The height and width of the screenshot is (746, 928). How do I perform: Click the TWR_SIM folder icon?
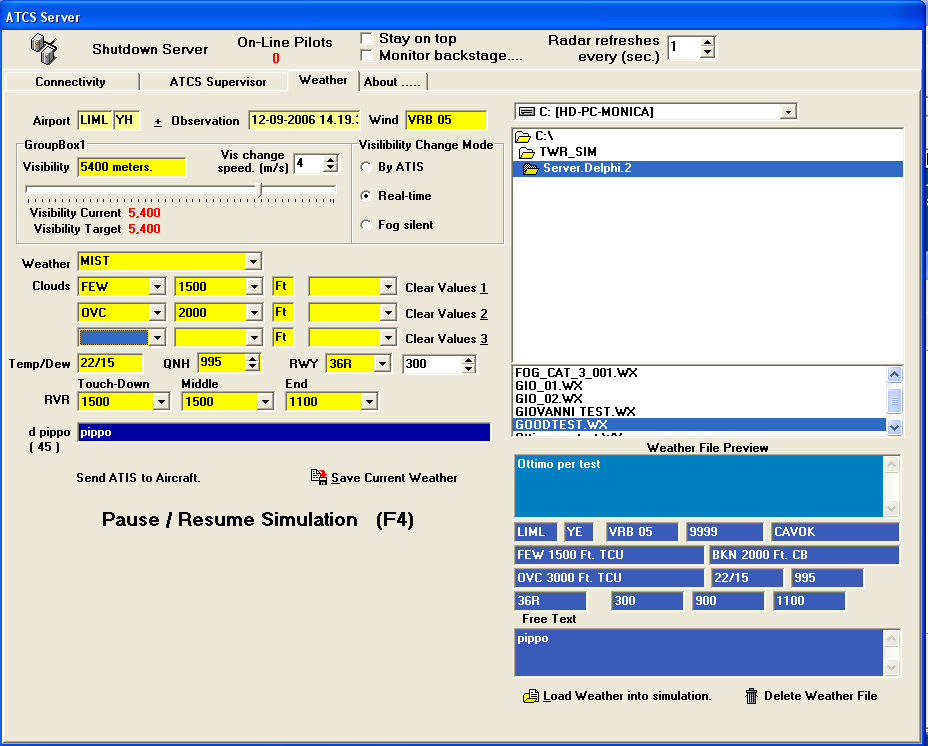[x=527, y=153]
